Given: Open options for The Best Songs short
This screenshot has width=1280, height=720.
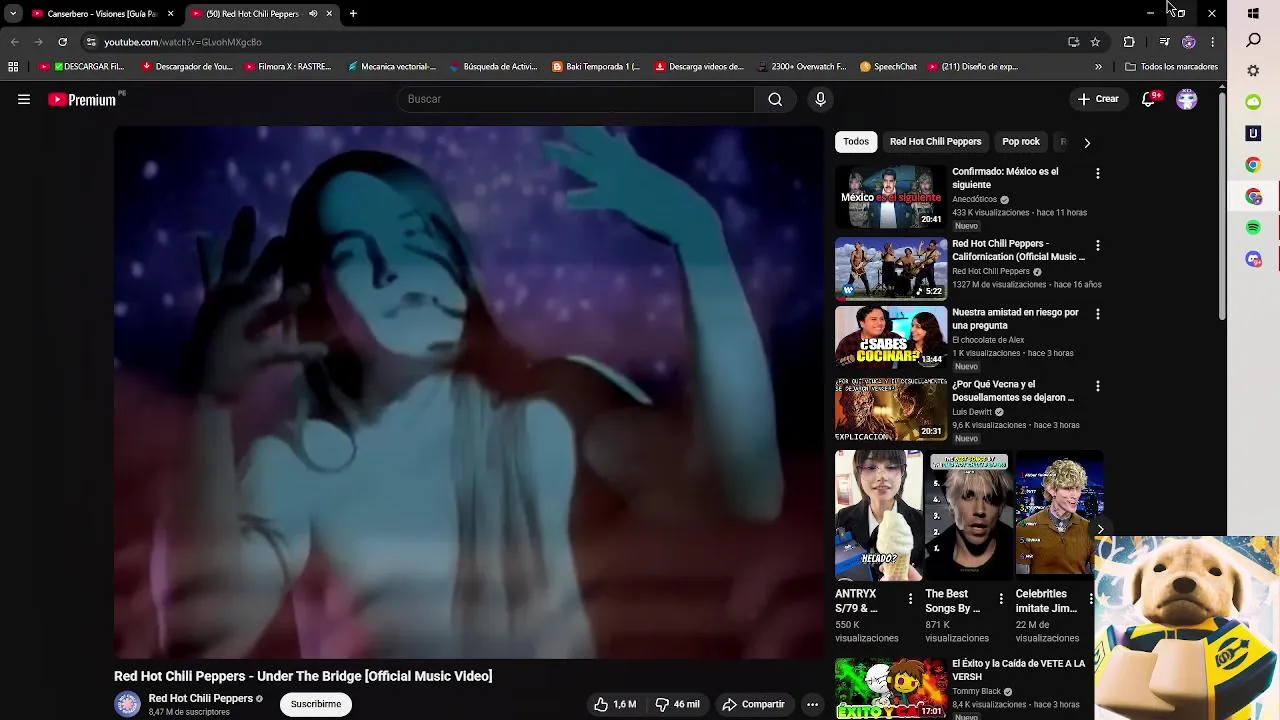Looking at the screenshot, I should coord(1001,599).
